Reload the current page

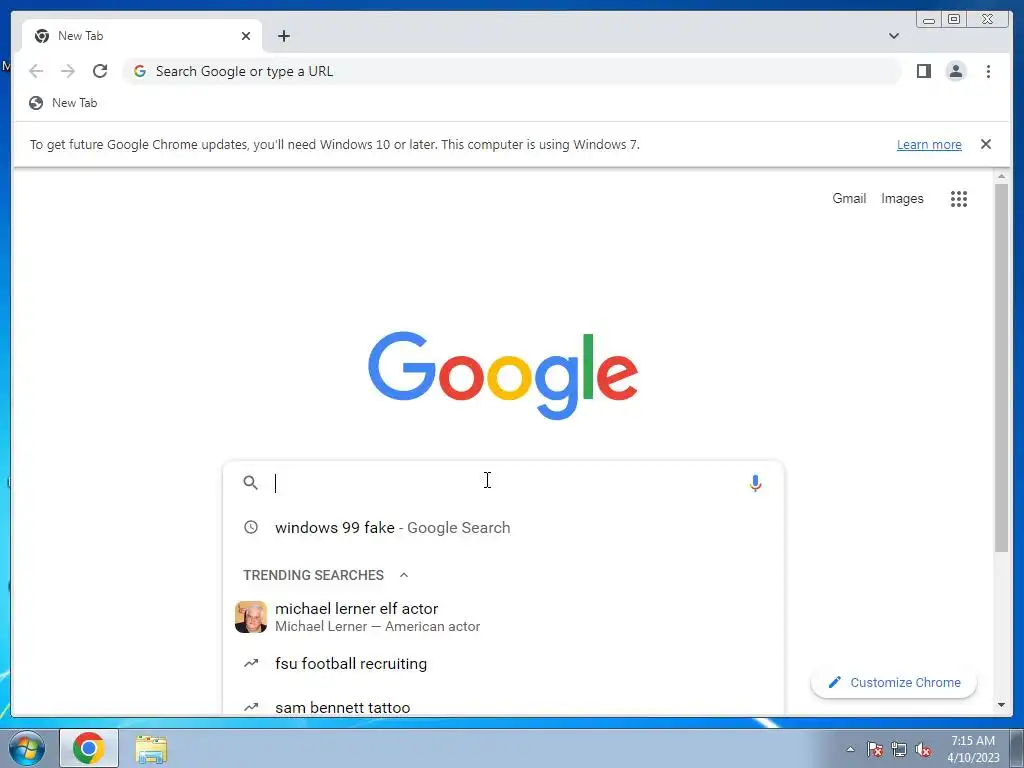coord(100,71)
